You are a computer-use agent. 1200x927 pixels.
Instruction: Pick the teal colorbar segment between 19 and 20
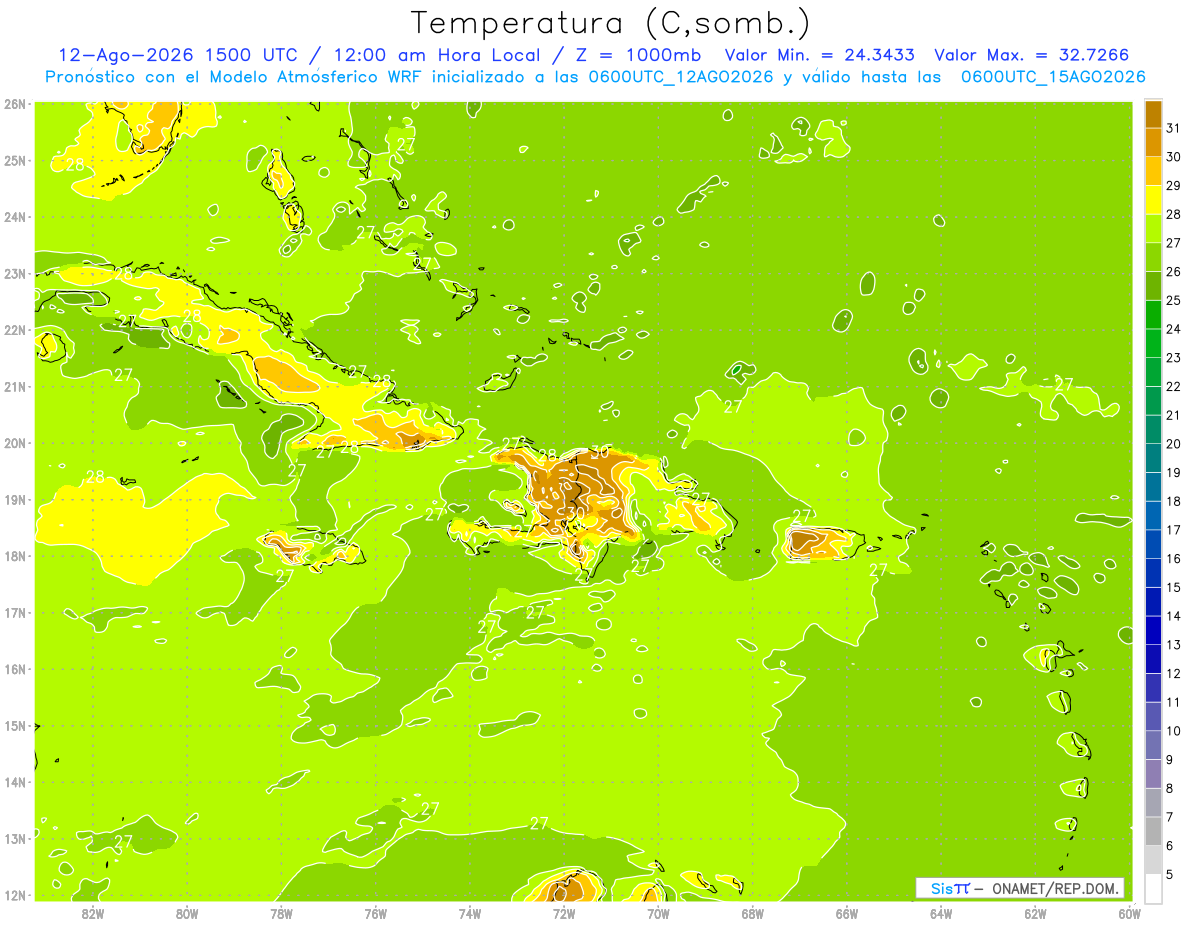(1153, 458)
